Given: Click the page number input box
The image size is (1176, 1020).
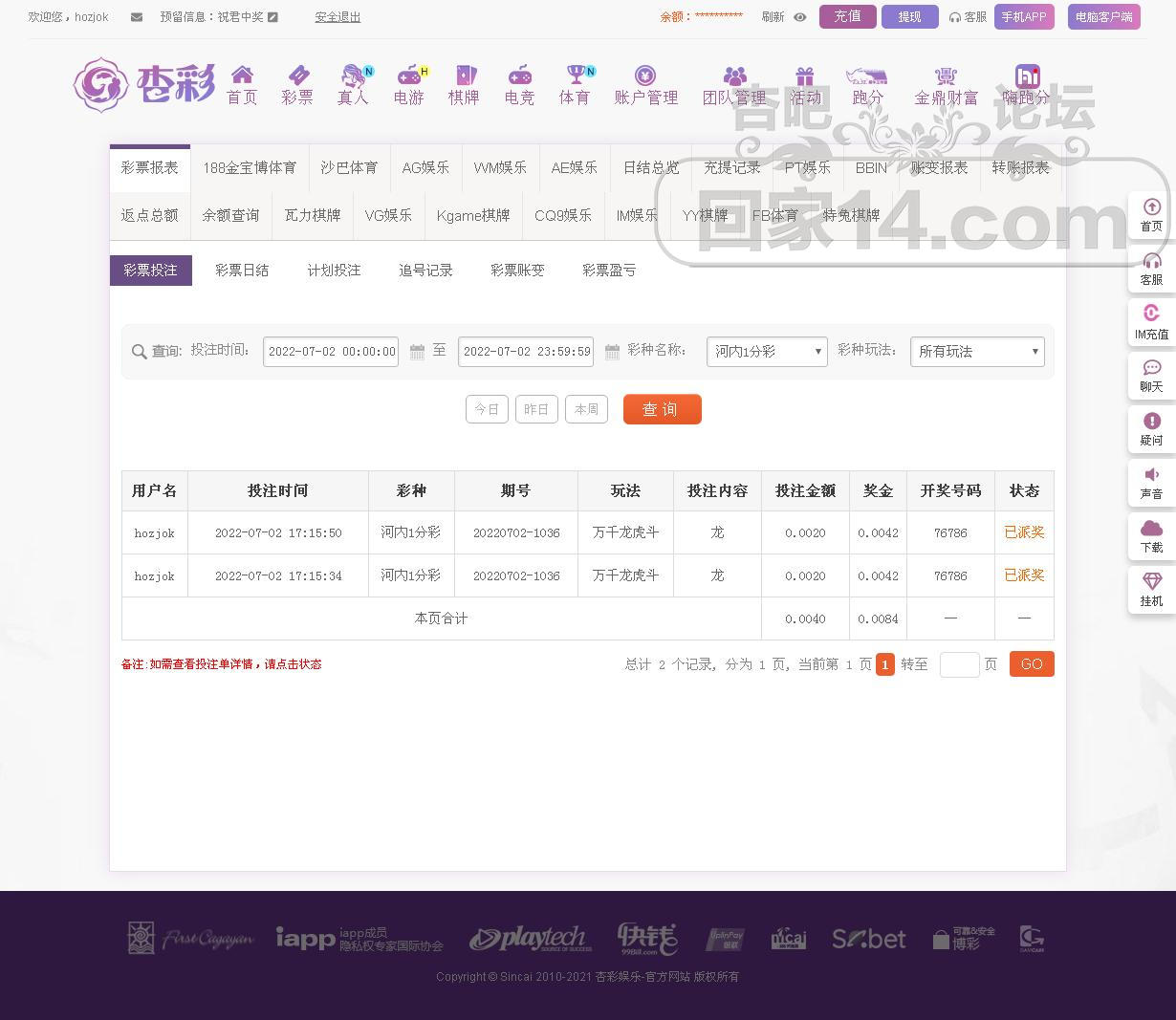Looking at the screenshot, I should tap(959, 664).
